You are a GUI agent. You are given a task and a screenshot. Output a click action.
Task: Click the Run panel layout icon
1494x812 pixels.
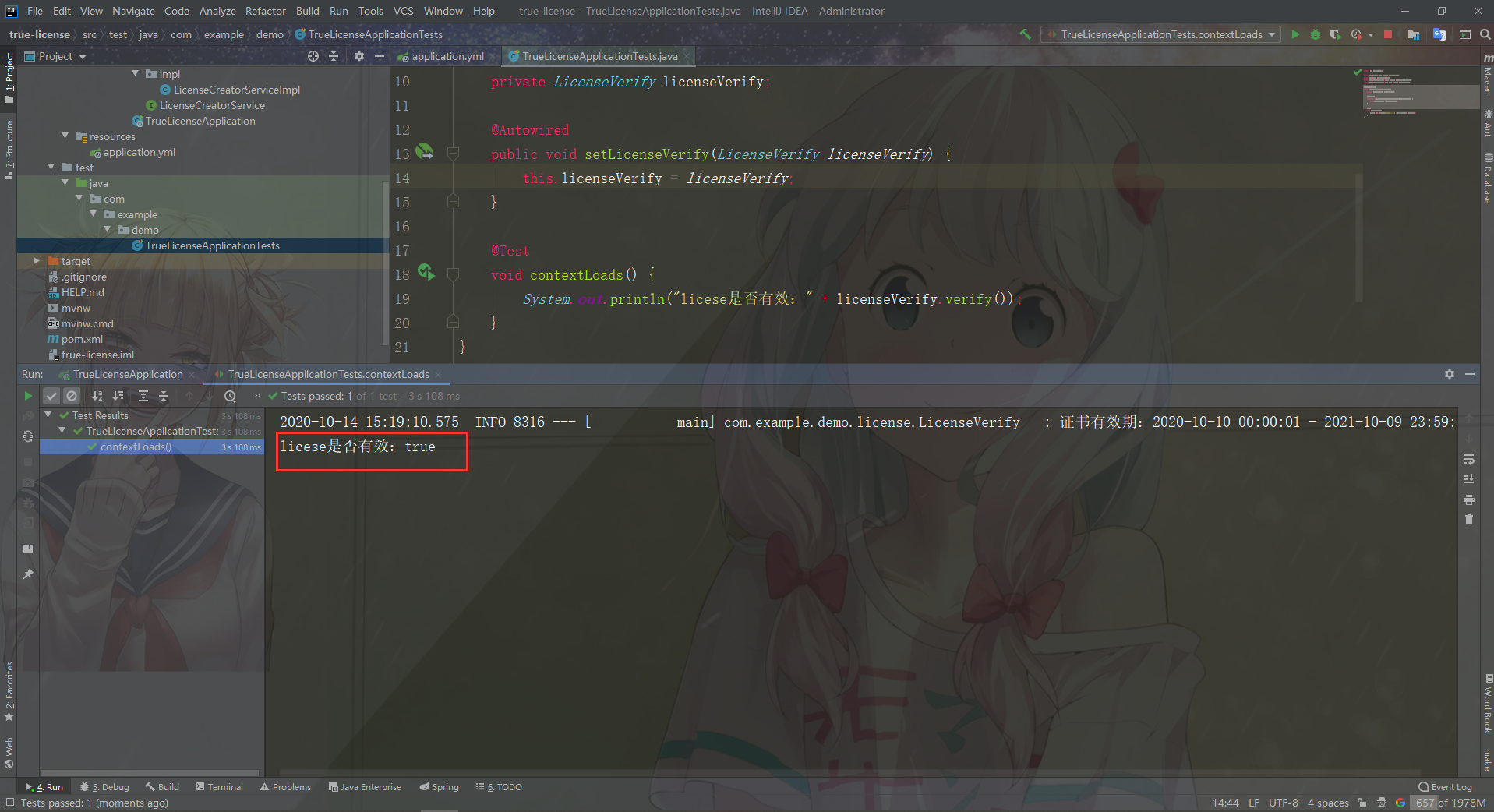[x=28, y=549]
